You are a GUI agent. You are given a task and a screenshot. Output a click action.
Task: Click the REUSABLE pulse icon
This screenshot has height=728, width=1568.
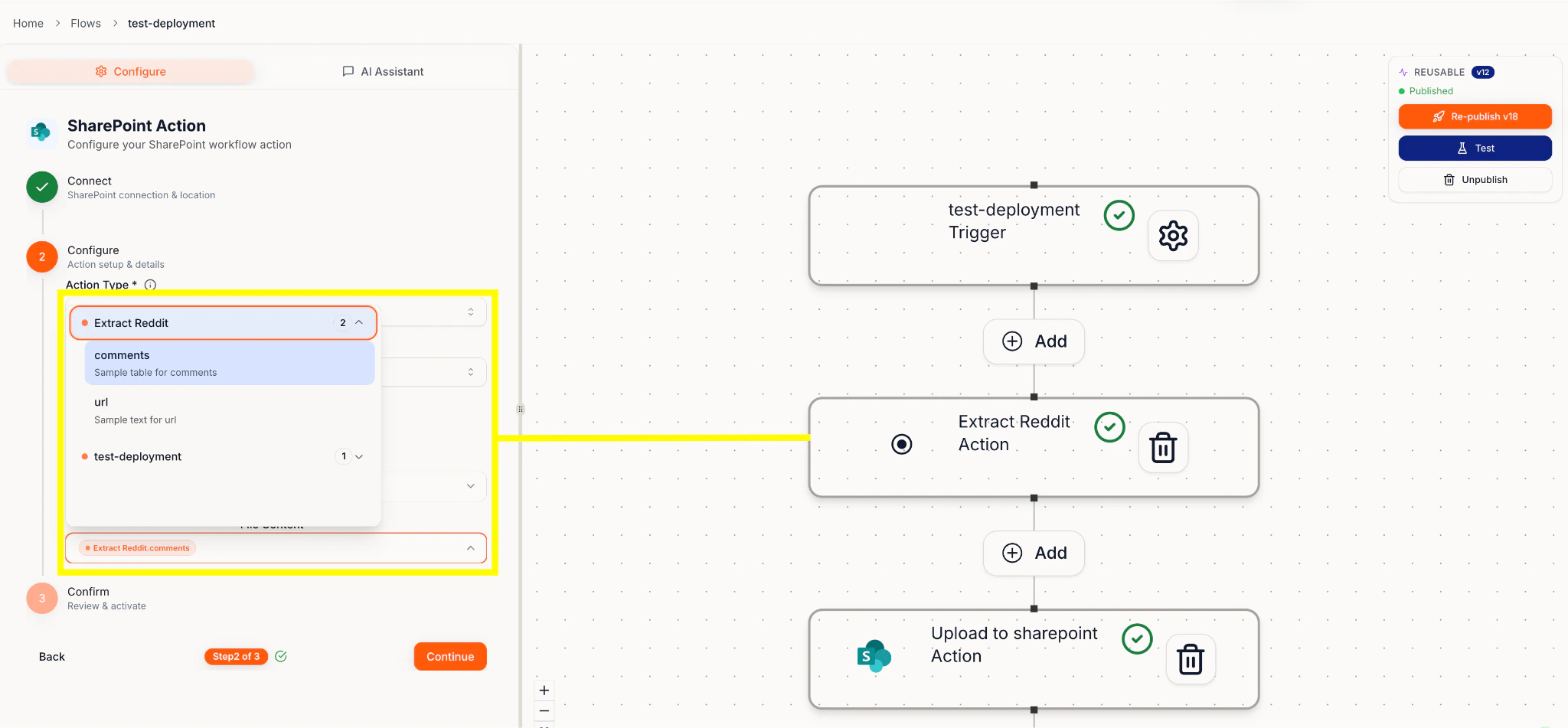[1403, 72]
